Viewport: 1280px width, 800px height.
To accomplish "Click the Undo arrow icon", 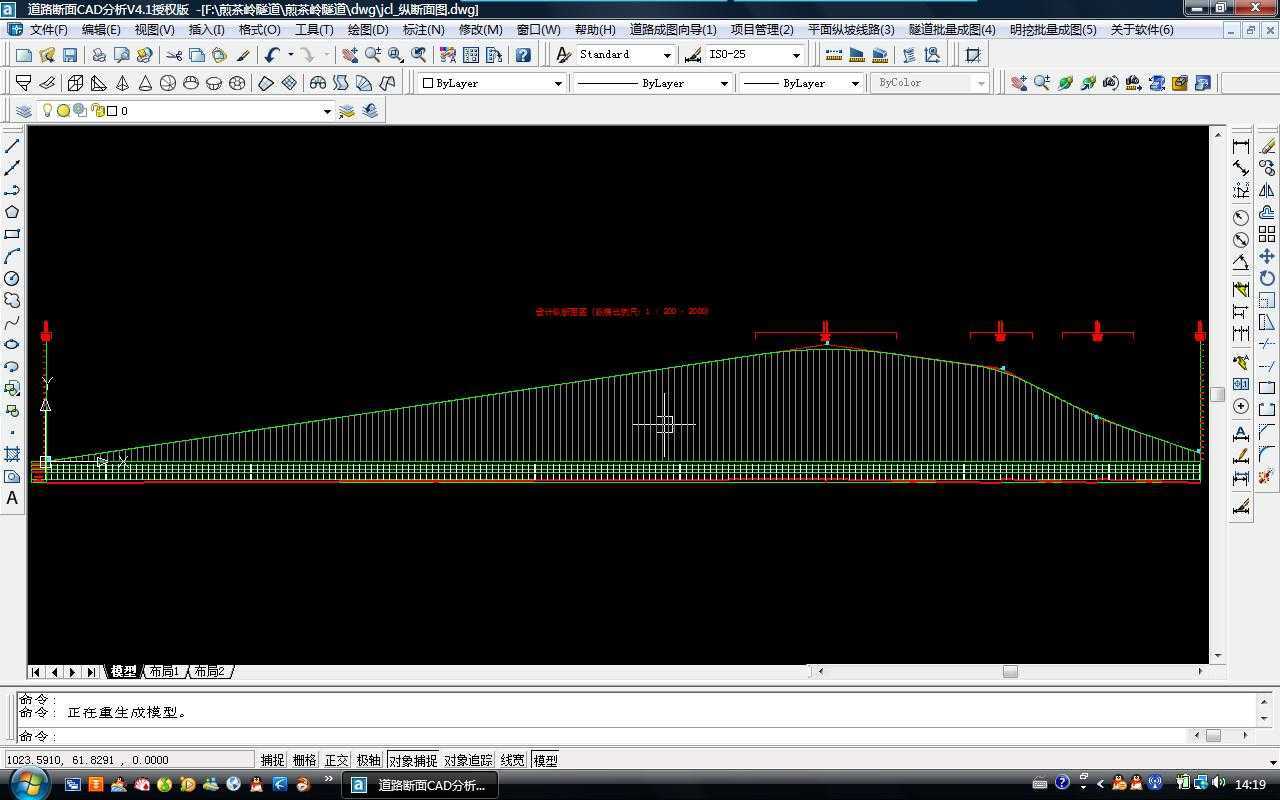I will point(272,55).
